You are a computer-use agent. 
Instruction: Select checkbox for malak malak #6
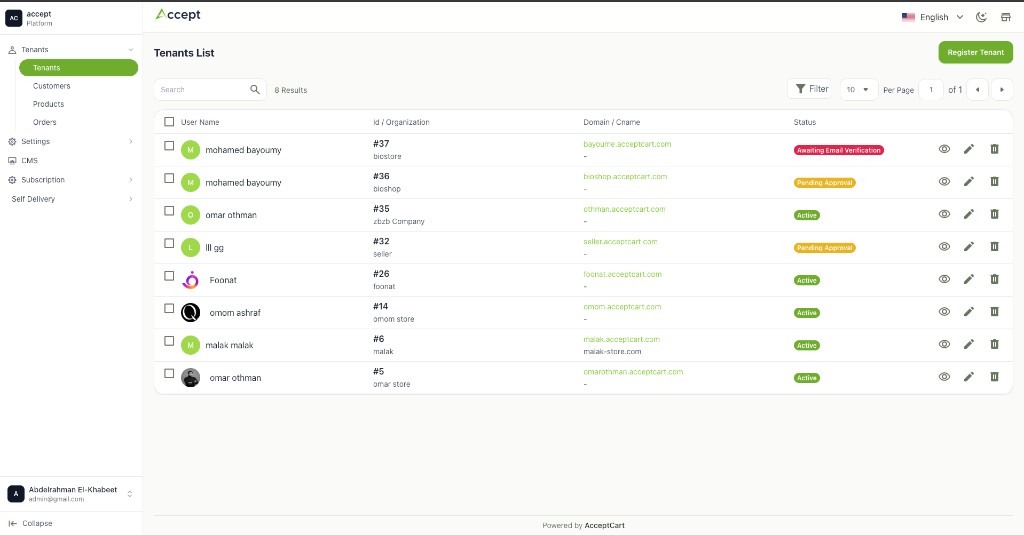coord(169,341)
